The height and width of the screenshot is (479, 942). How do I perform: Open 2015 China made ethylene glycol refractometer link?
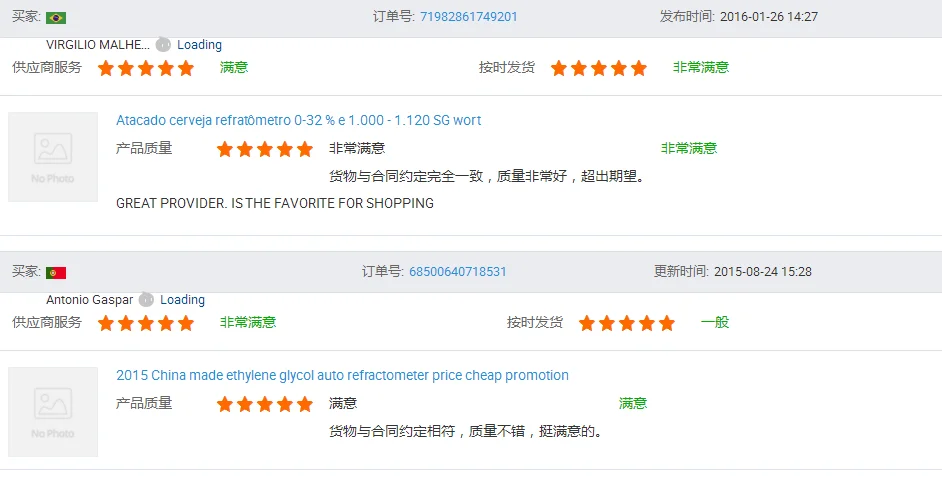click(342, 376)
